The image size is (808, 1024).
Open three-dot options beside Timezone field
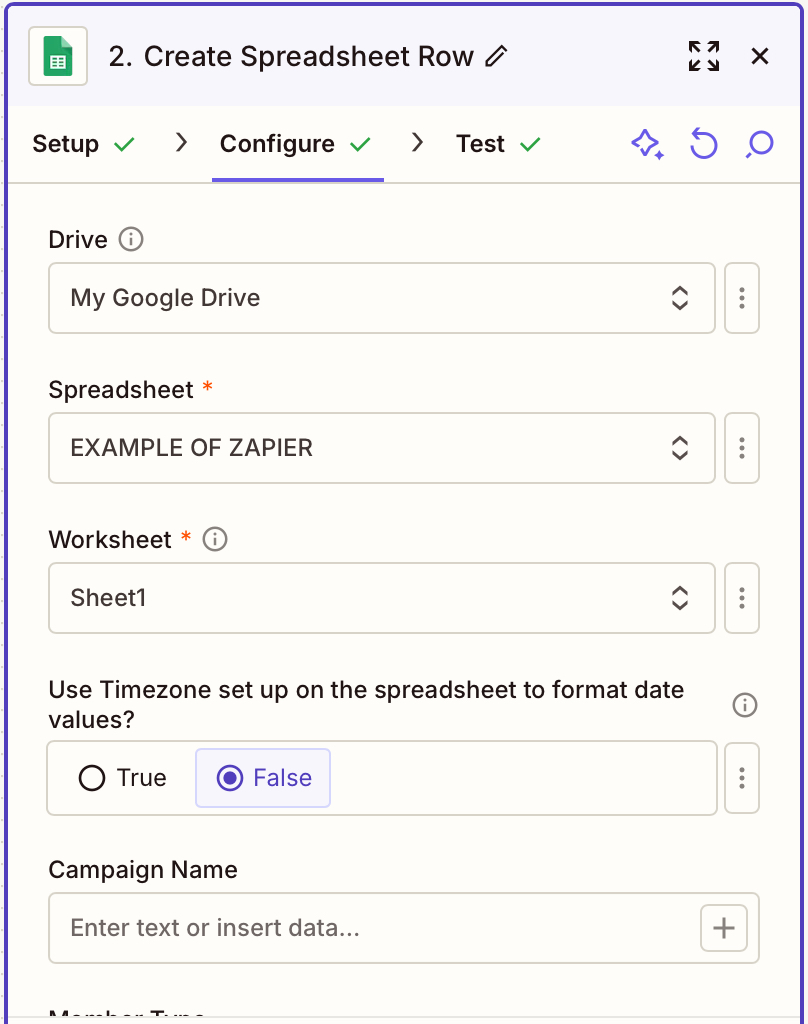click(x=742, y=778)
